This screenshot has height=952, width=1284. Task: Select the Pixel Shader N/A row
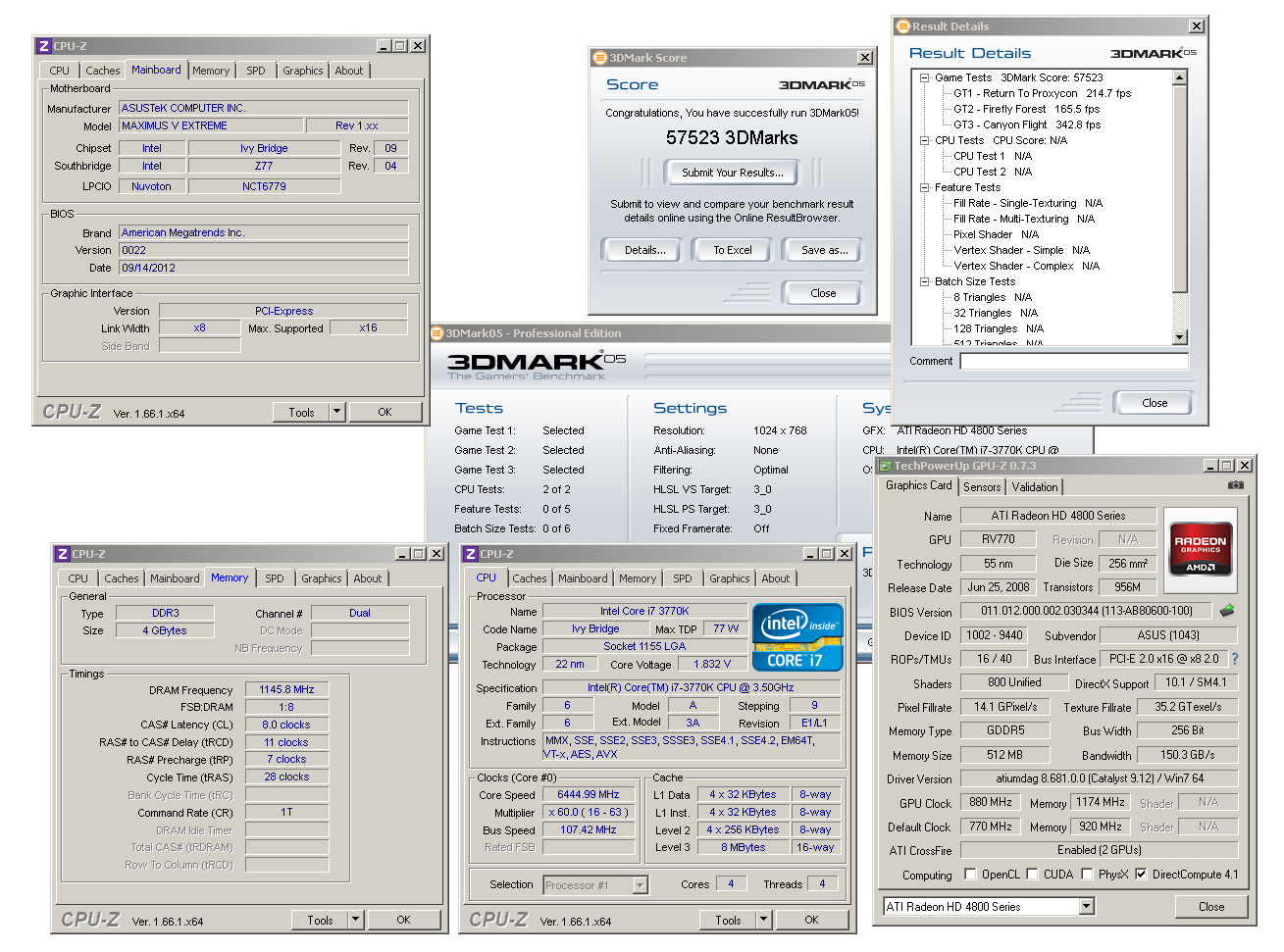click(x=996, y=234)
